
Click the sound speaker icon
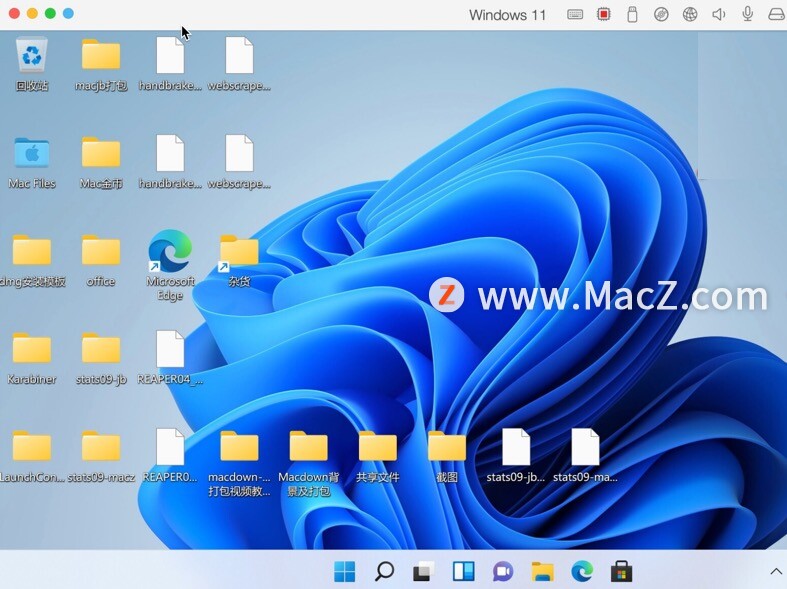(x=719, y=15)
